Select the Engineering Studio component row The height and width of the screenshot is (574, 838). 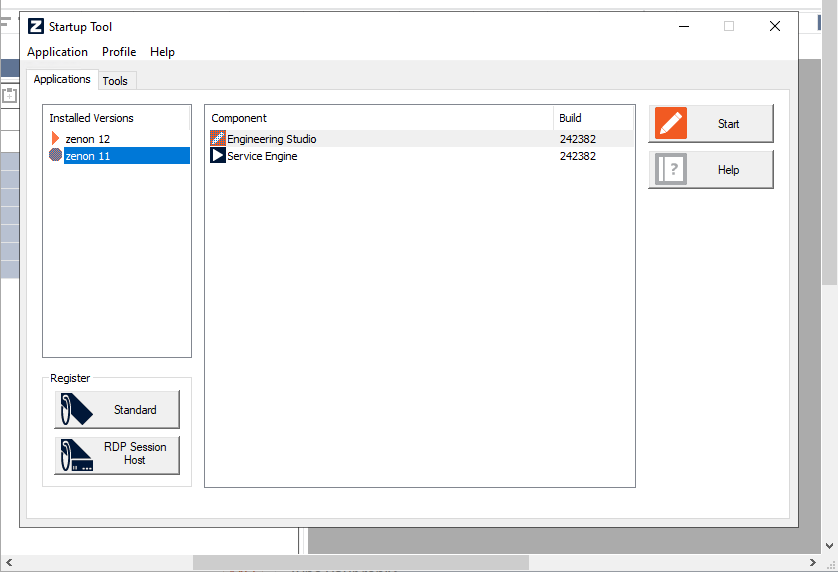pyautogui.click(x=421, y=139)
